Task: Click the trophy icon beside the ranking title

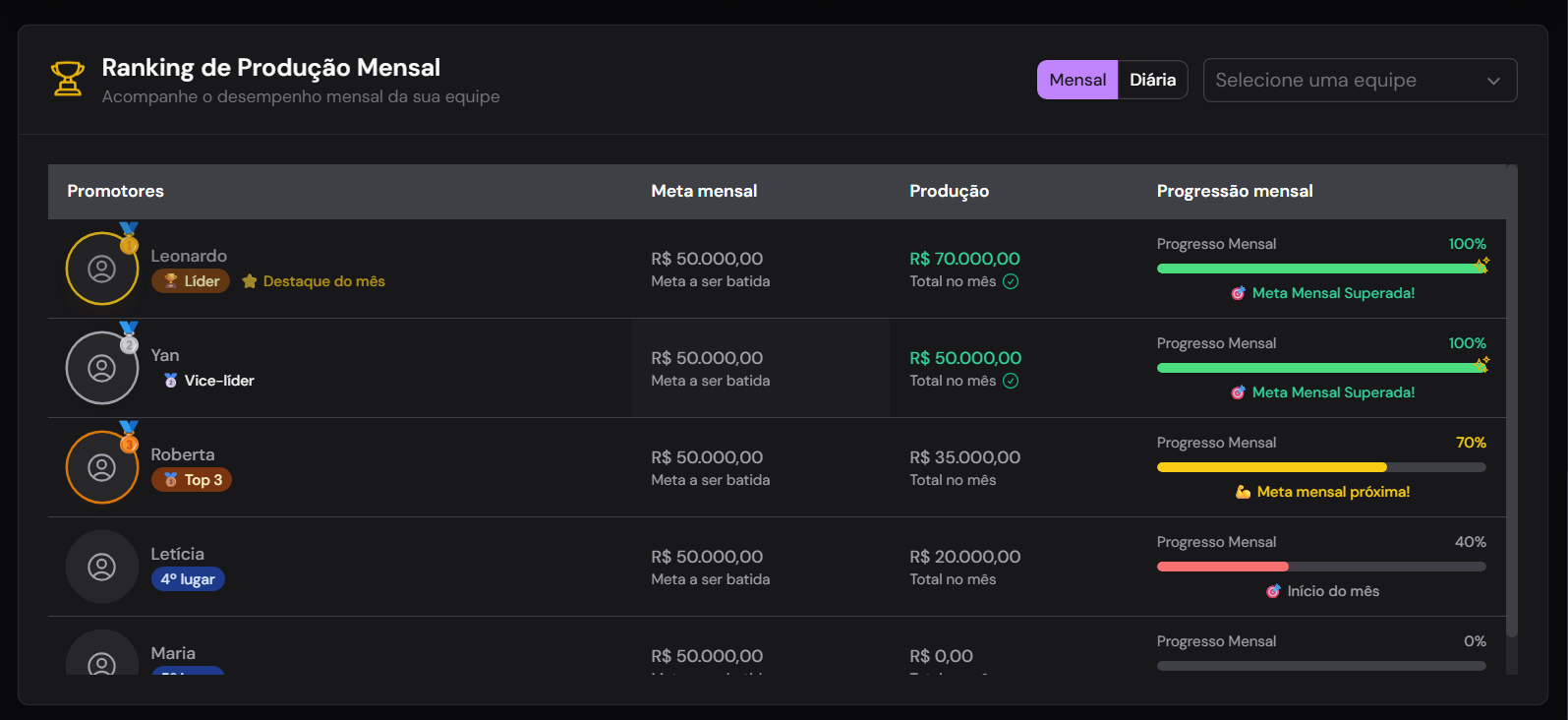Action: (67, 79)
